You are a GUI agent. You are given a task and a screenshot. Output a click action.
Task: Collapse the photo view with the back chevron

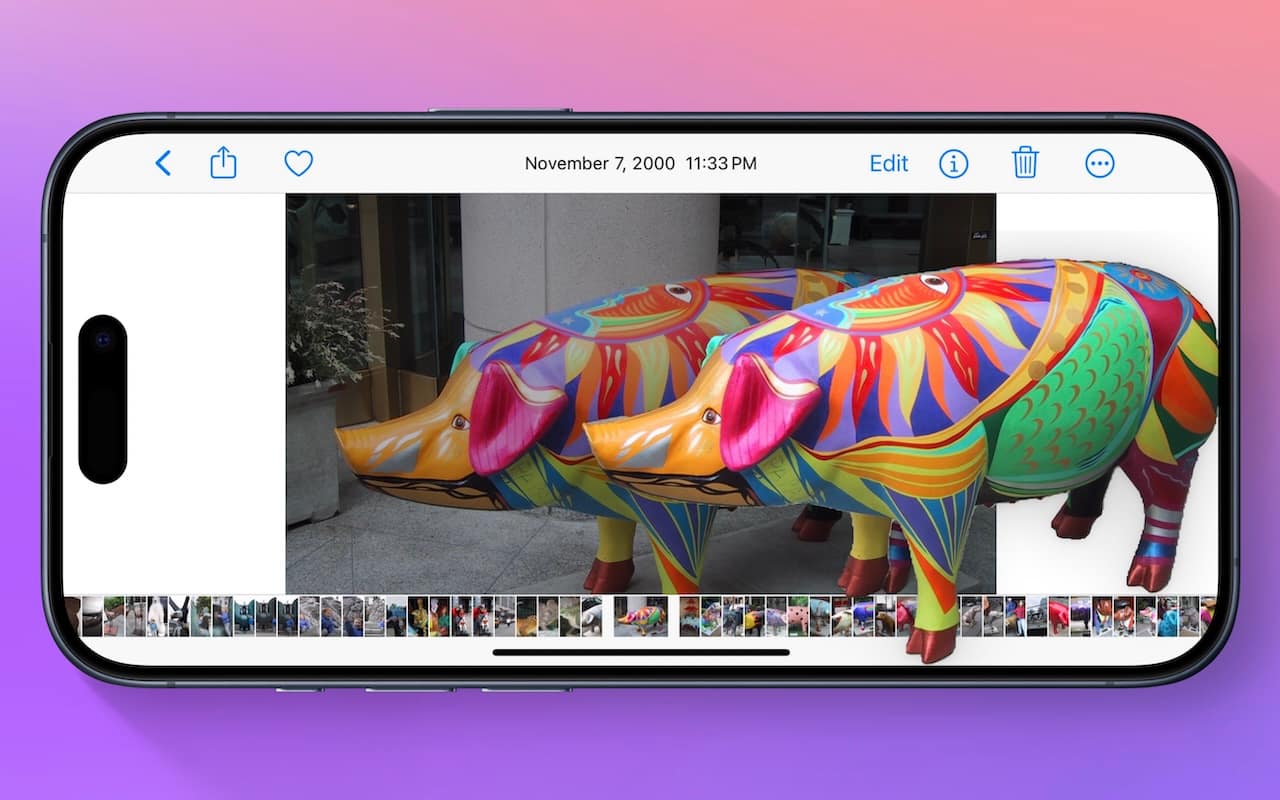(x=163, y=163)
